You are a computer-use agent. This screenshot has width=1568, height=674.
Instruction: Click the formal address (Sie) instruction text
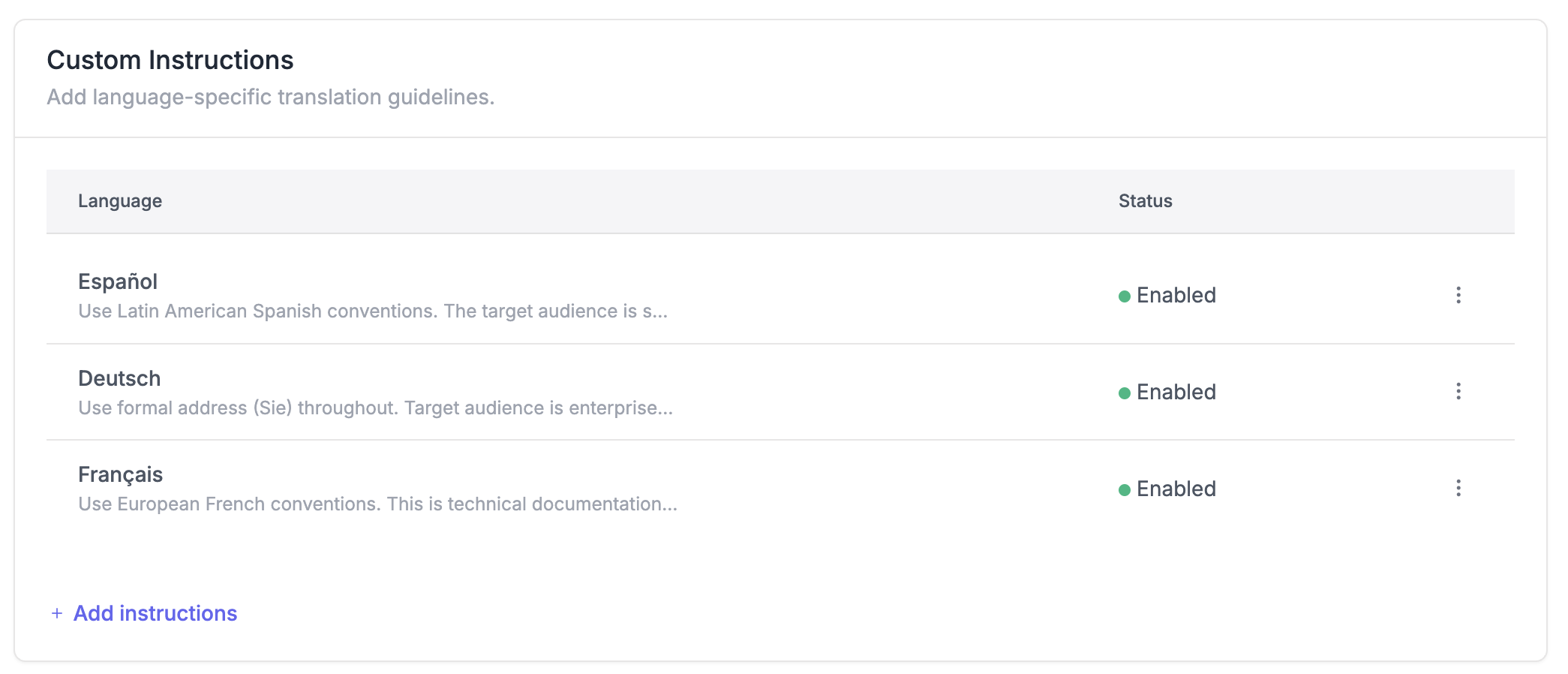point(375,408)
